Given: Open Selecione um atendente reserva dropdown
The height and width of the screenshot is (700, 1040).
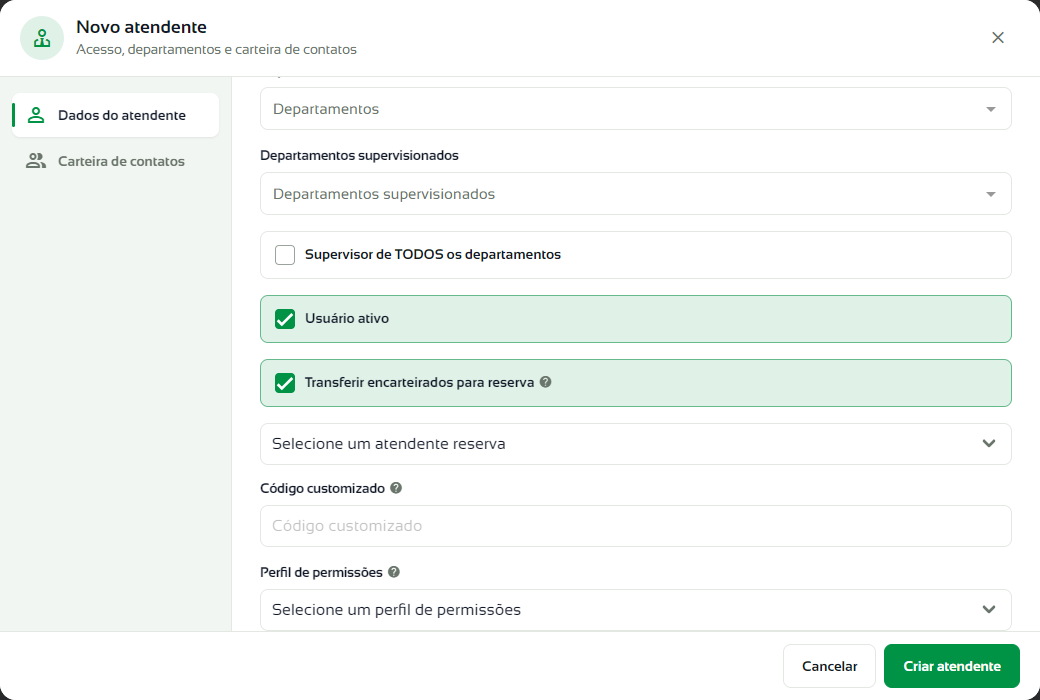Looking at the screenshot, I should pyautogui.click(x=635, y=444).
